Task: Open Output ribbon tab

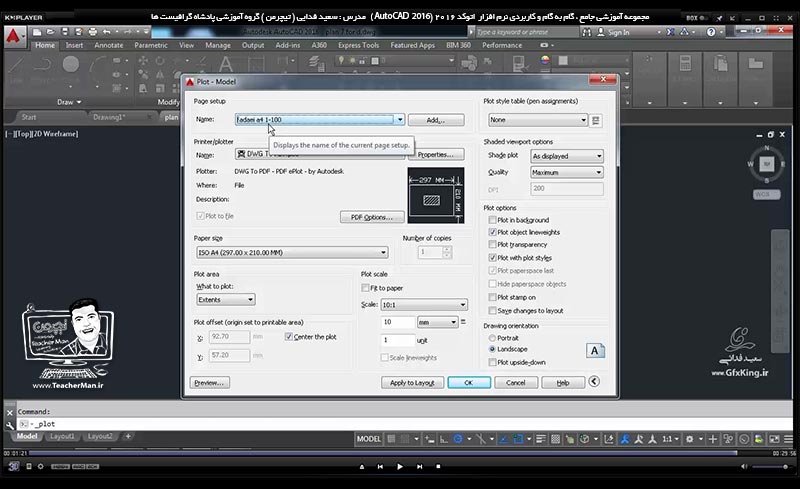Action: (x=253, y=45)
